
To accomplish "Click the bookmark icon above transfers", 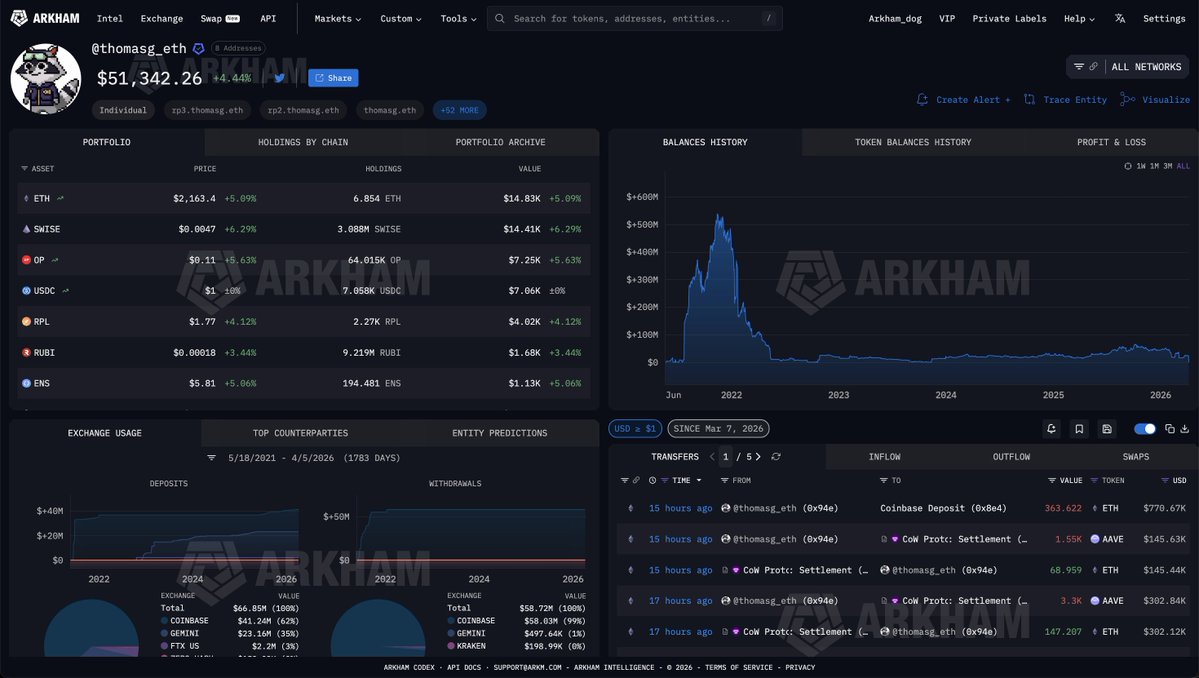I will (1079, 429).
